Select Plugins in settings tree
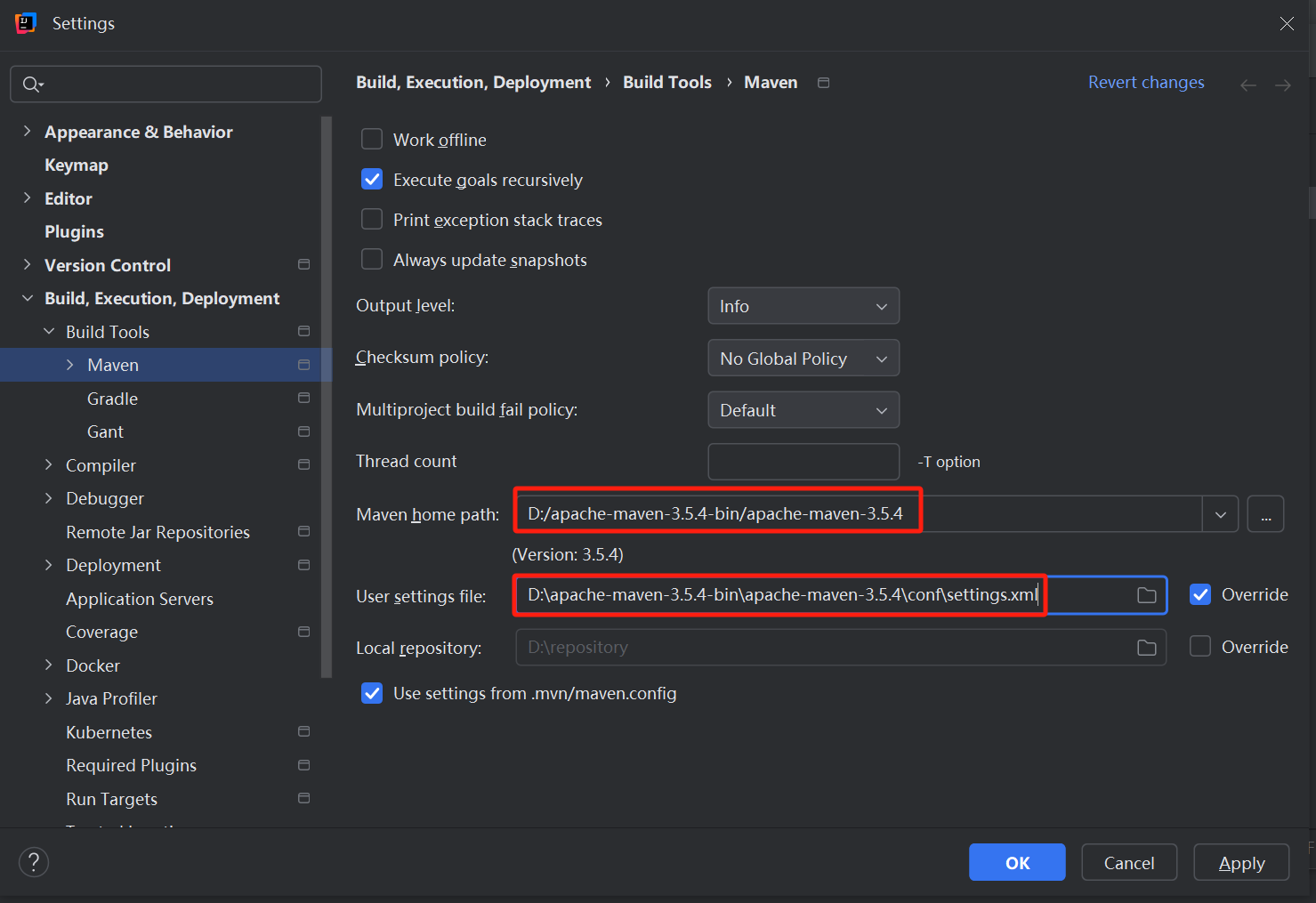1316x903 pixels. (x=75, y=232)
